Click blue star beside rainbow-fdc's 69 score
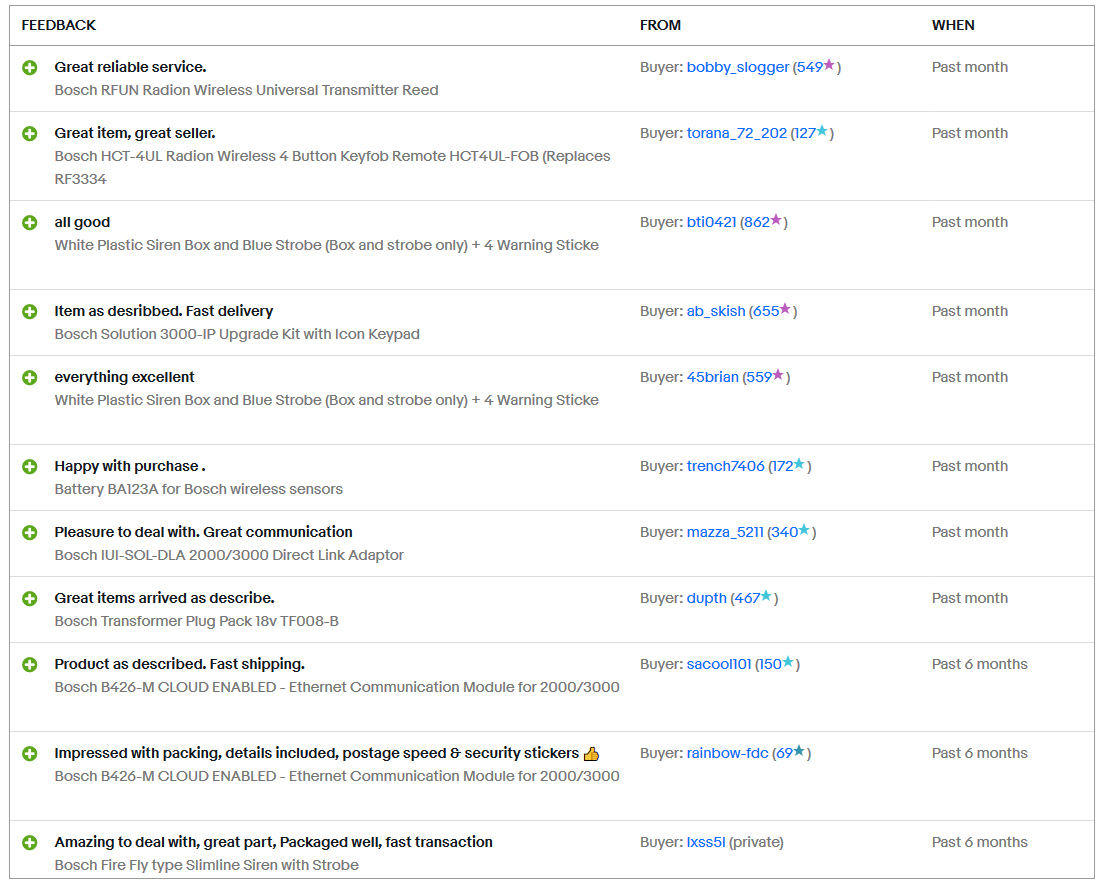This screenshot has height=881, width=1105. [799, 751]
